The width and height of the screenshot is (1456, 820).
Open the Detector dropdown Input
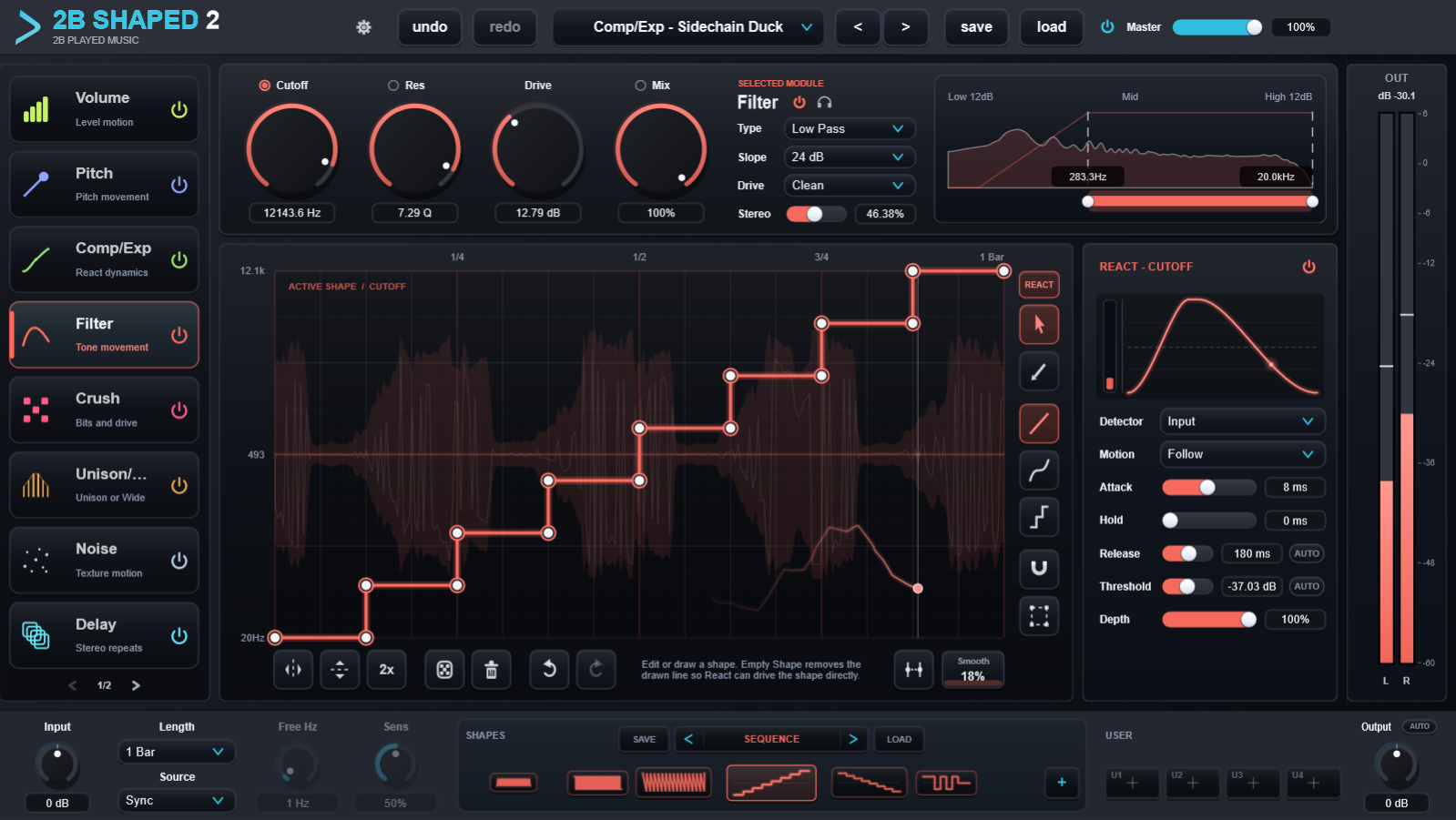(1242, 421)
